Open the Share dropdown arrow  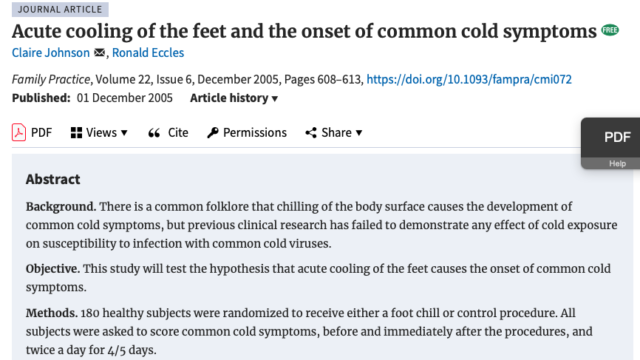[x=359, y=133]
